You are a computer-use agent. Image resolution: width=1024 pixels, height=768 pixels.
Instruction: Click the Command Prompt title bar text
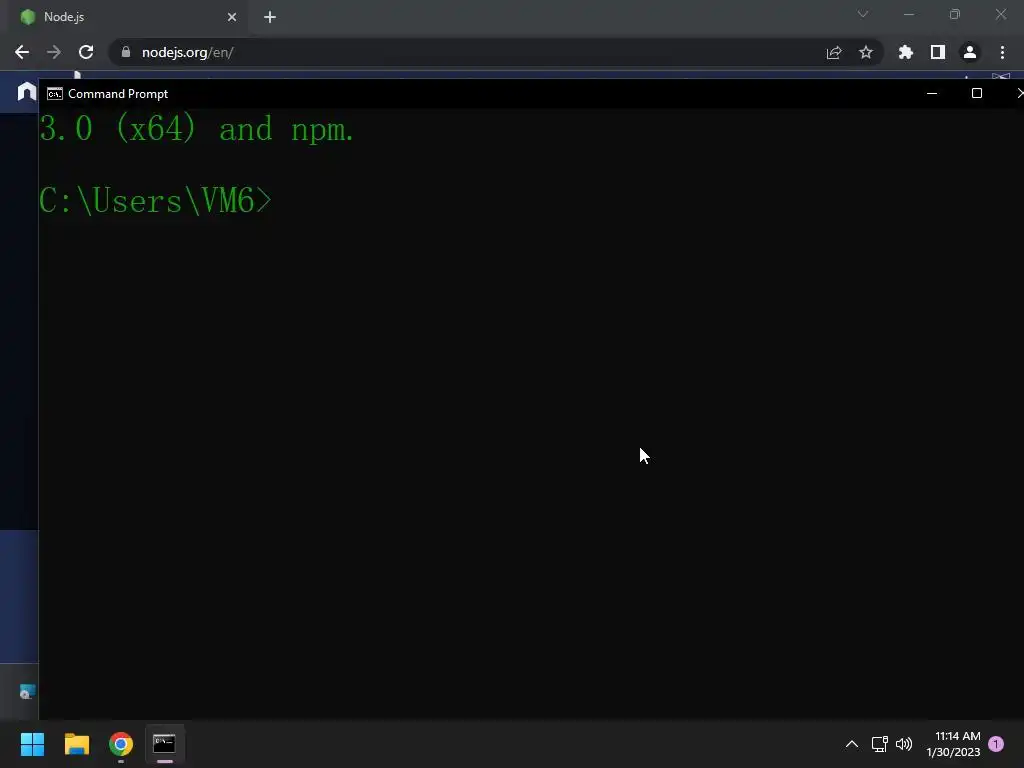pyautogui.click(x=118, y=94)
